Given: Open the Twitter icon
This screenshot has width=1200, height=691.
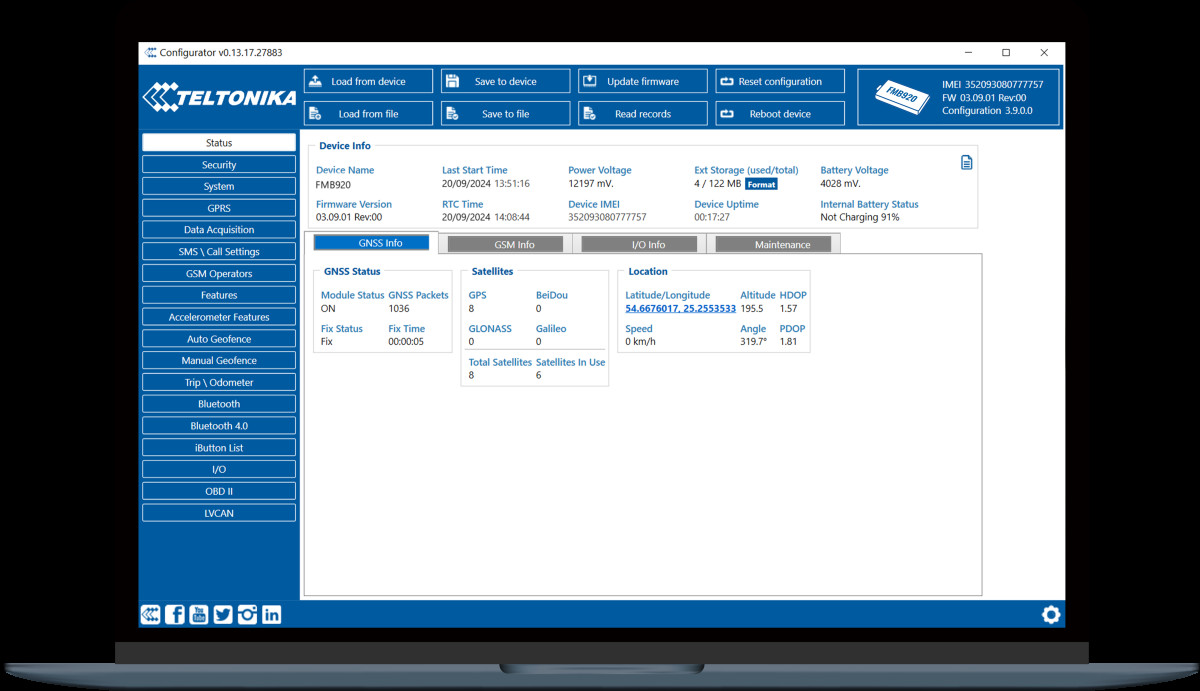Looking at the screenshot, I should point(223,615).
